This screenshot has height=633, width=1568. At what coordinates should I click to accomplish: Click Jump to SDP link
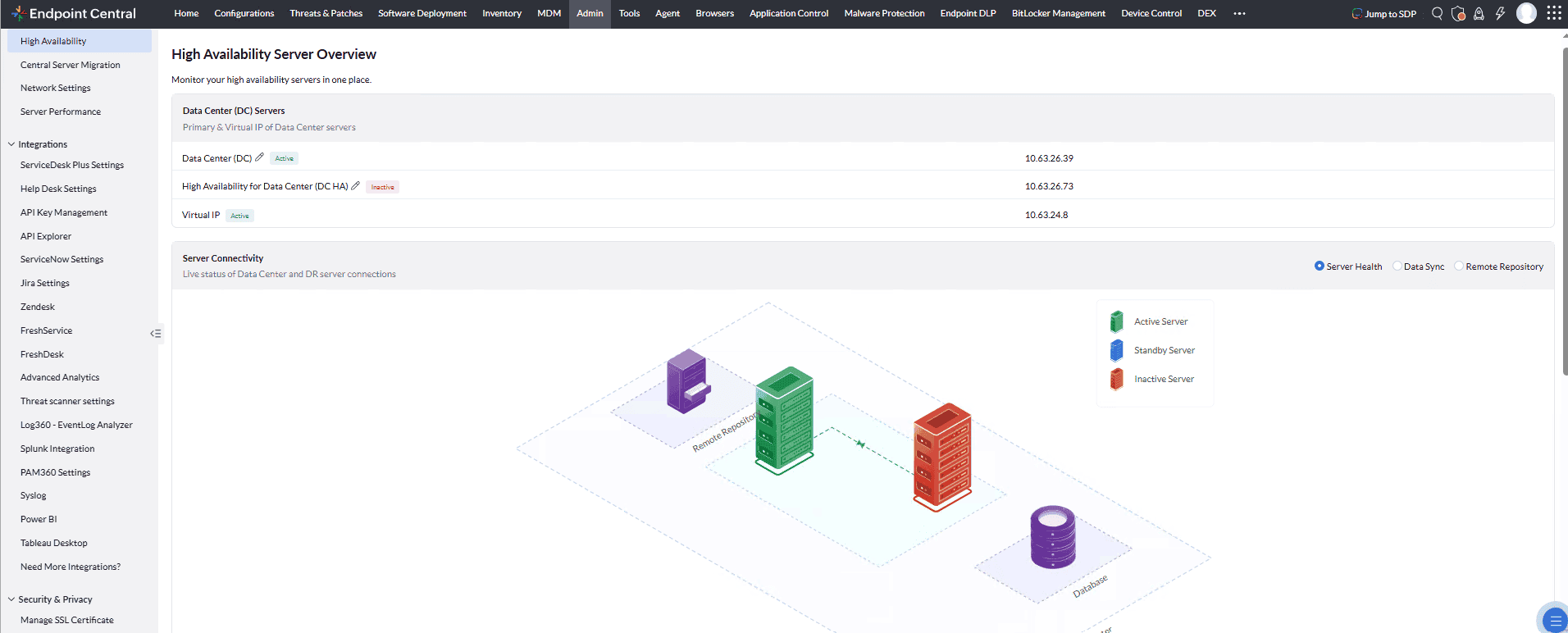coord(1384,14)
